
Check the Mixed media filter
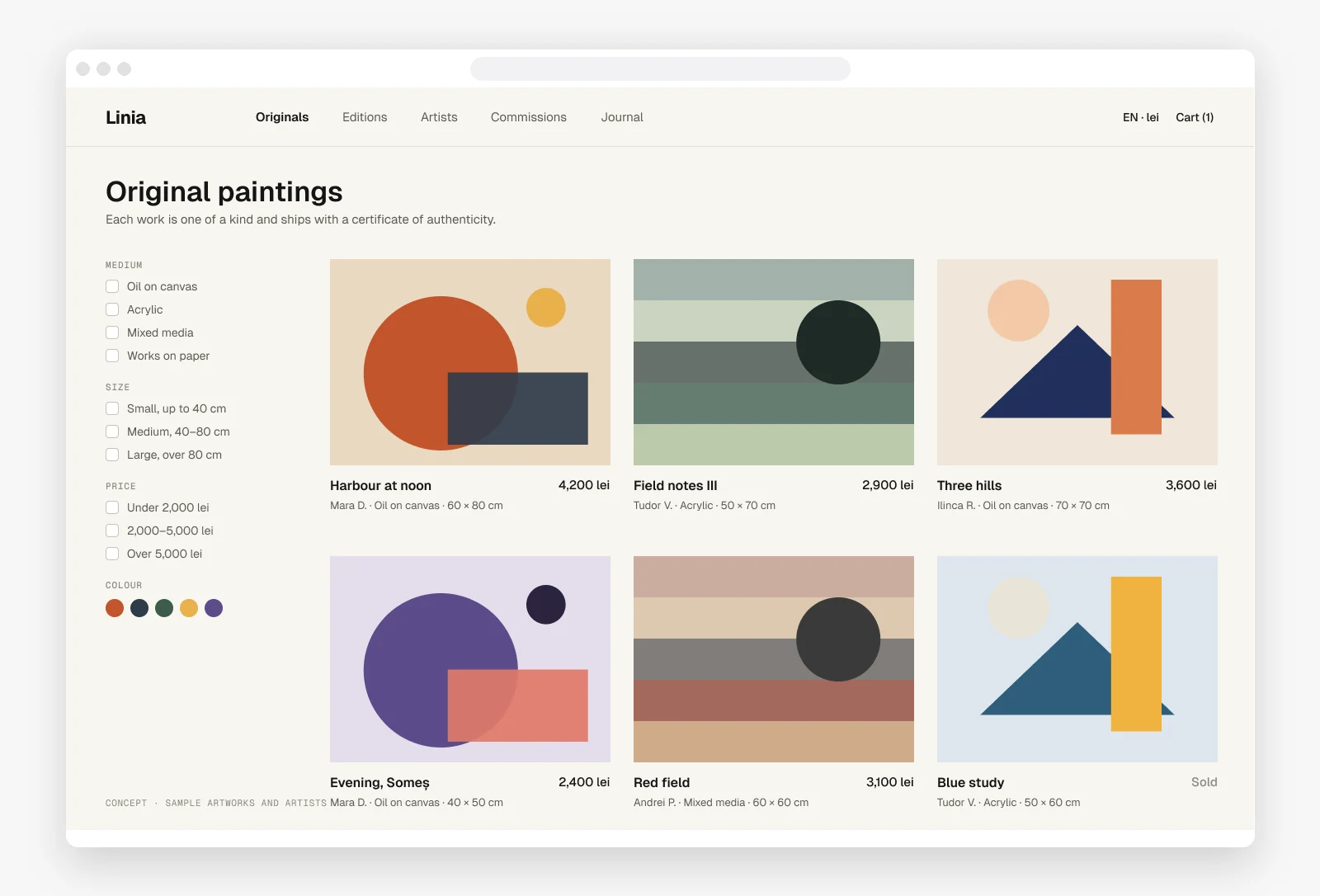click(x=112, y=332)
